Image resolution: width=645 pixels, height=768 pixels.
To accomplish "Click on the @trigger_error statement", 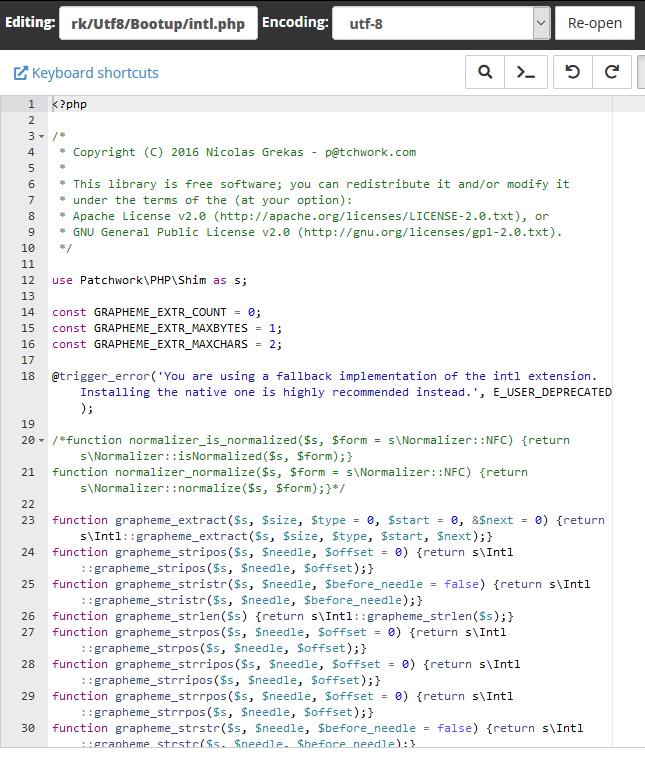I will [x=332, y=392].
